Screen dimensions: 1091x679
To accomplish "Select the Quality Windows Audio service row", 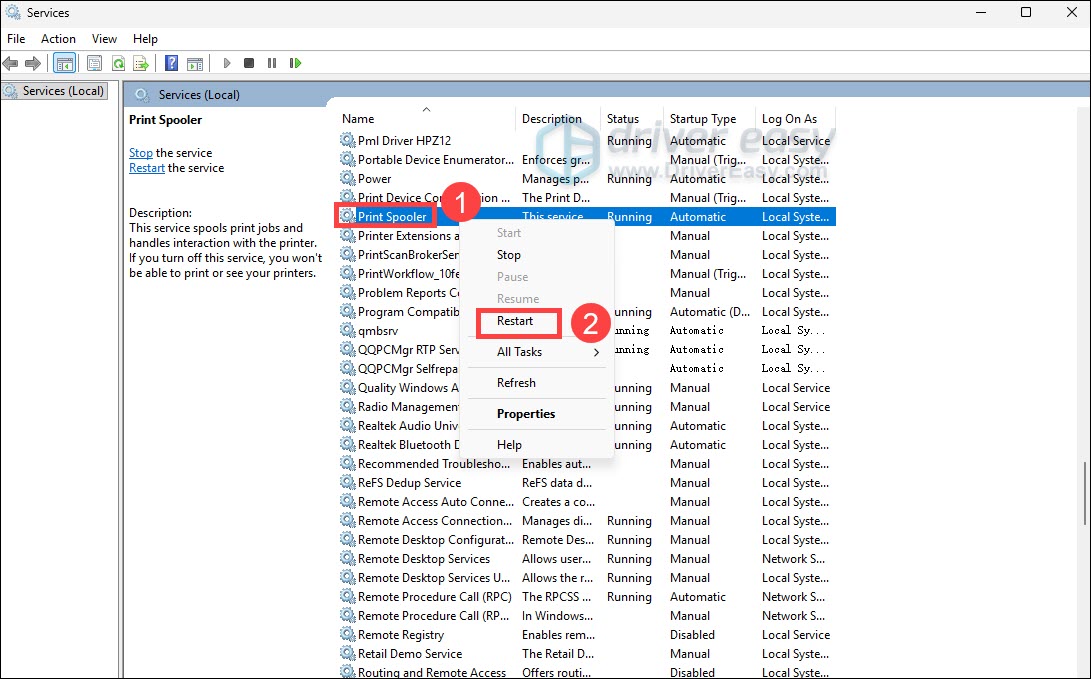I will coord(587,388).
